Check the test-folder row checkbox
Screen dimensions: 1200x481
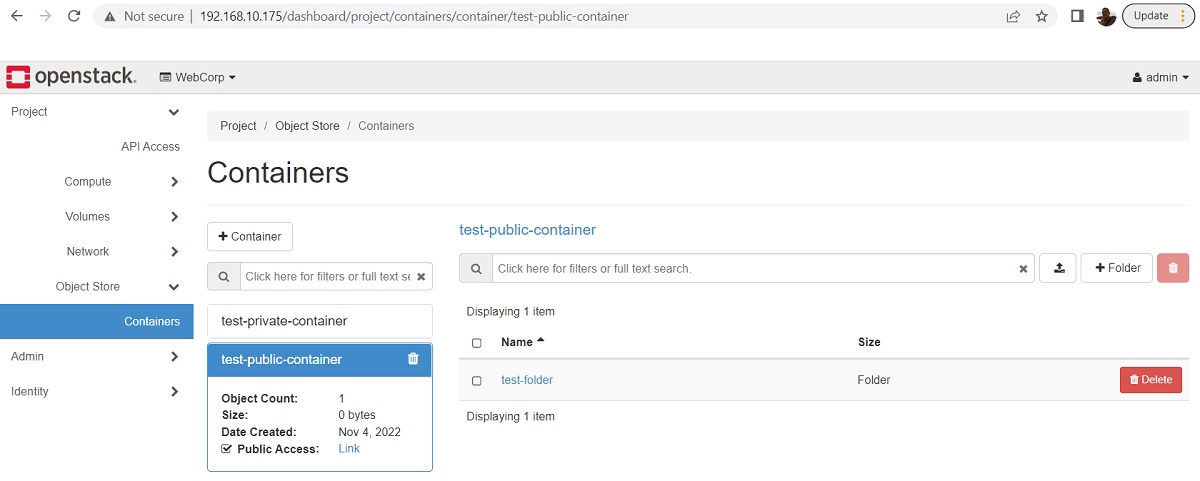pos(477,381)
